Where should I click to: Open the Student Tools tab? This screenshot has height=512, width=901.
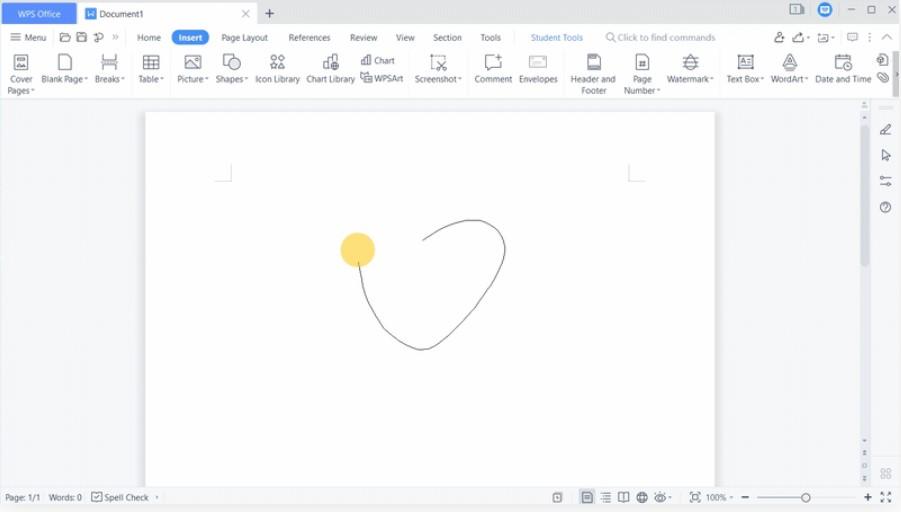pos(557,37)
